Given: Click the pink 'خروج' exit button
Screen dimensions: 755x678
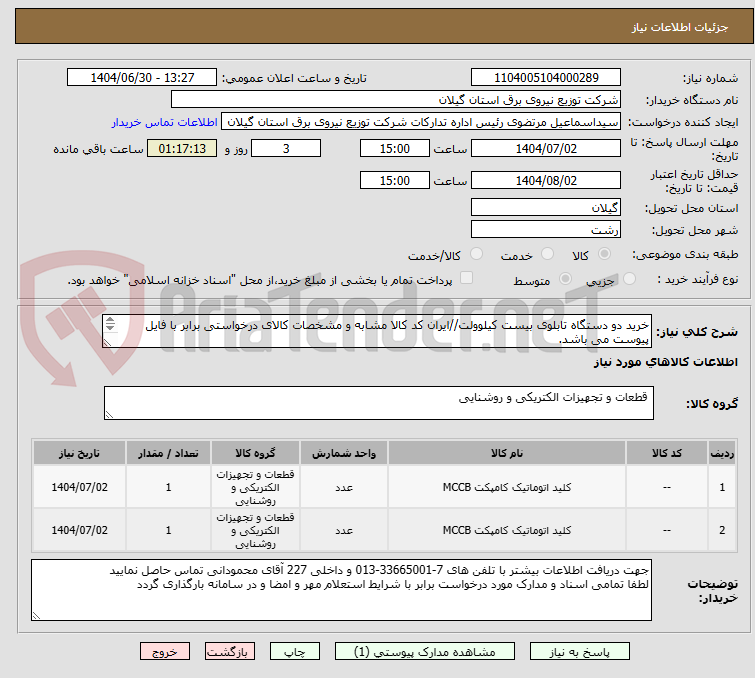Looking at the screenshot, I should point(164,651).
